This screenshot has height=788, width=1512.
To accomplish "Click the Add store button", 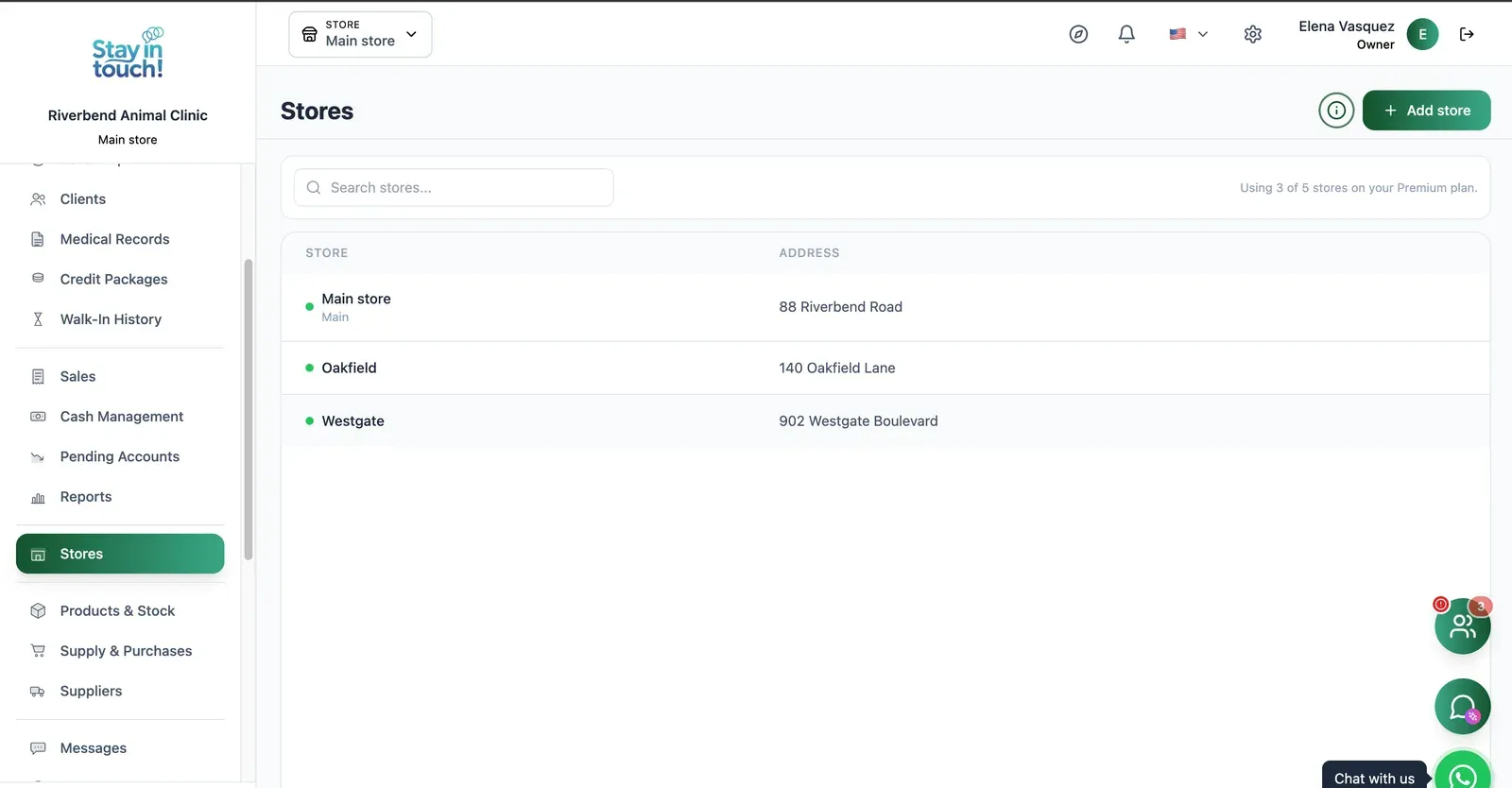I will pyautogui.click(x=1426, y=111).
